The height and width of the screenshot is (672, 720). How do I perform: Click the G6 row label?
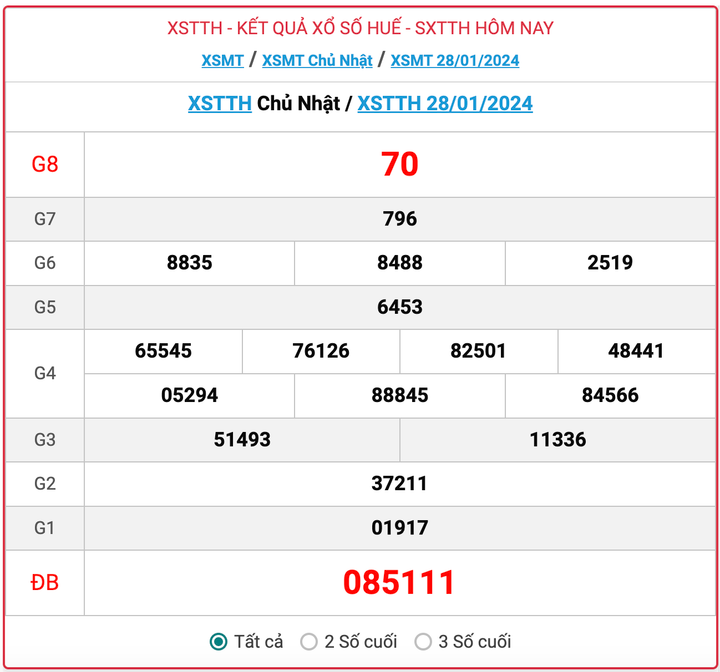pyautogui.click(x=45, y=263)
